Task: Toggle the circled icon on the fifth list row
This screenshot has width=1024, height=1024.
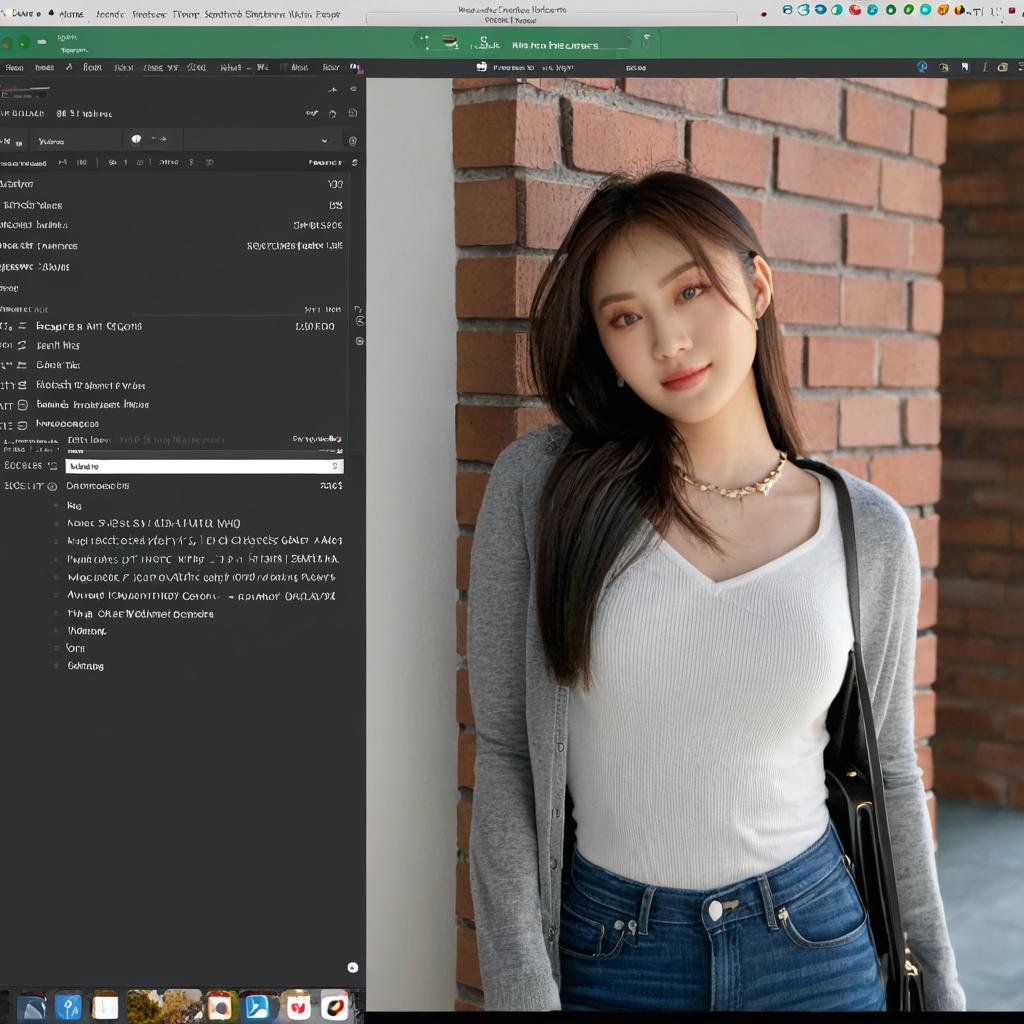Action: [x=22, y=405]
